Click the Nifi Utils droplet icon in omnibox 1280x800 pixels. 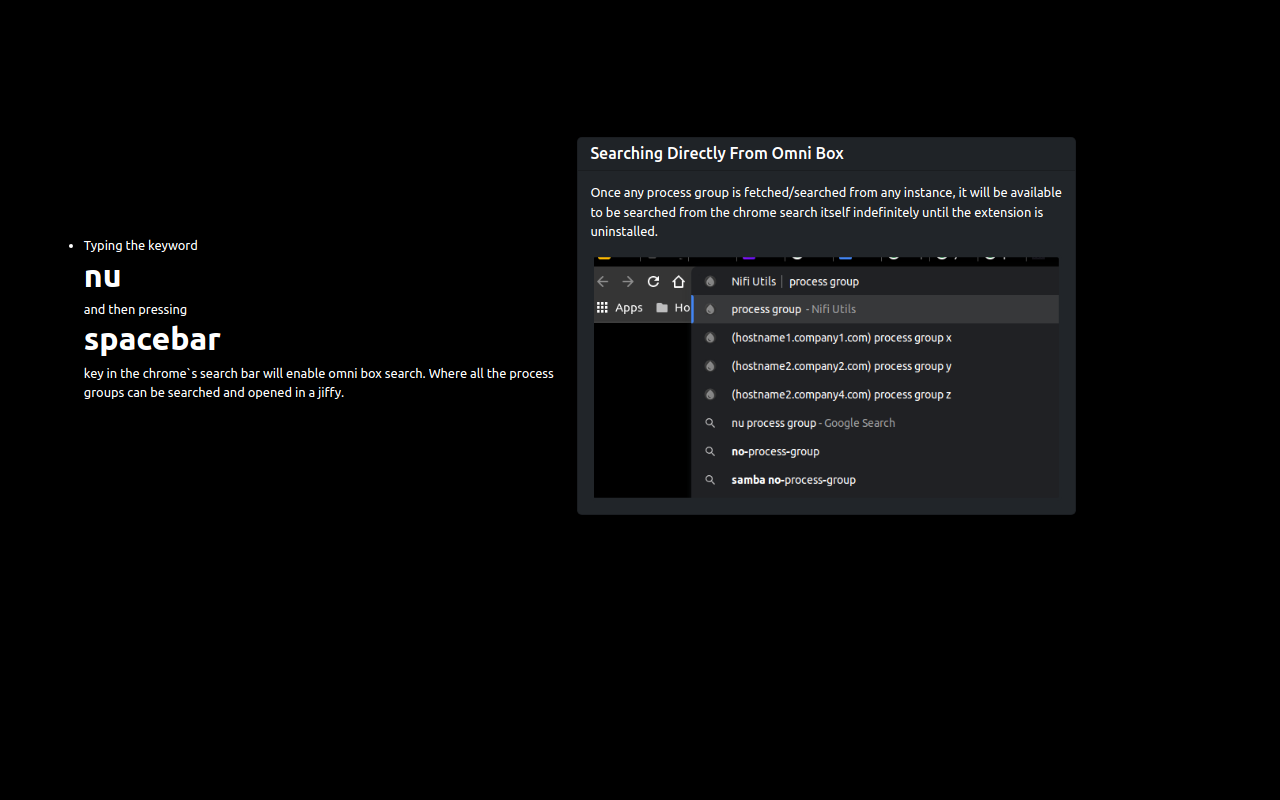coord(710,281)
